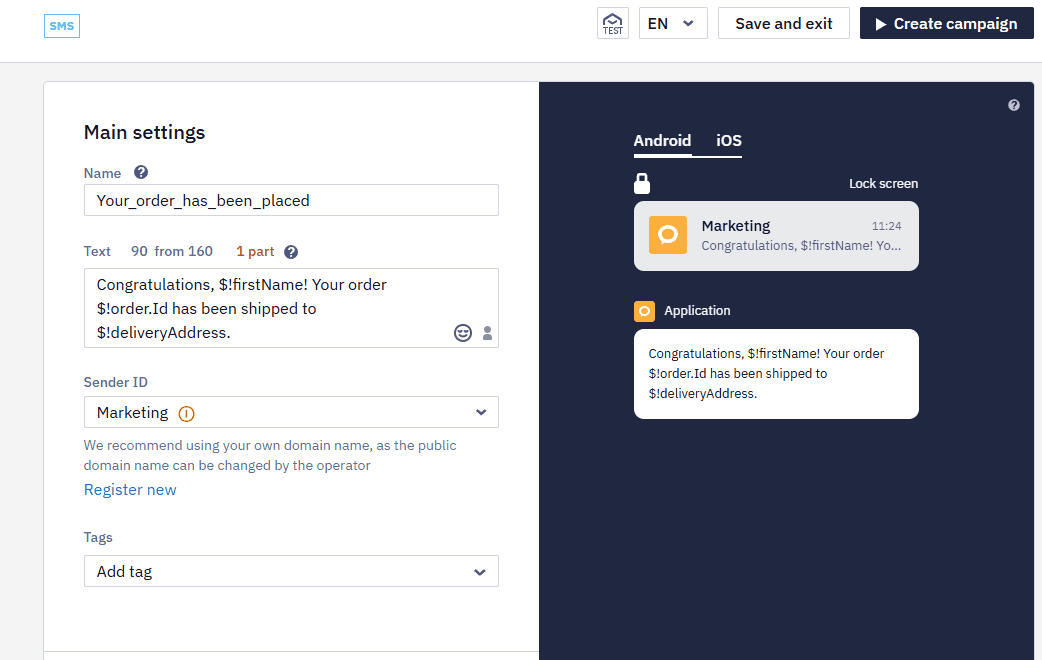Open the emoji picker in text field
Image resolution: width=1042 pixels, height=660 pixels.
click(x=463, y=332)
